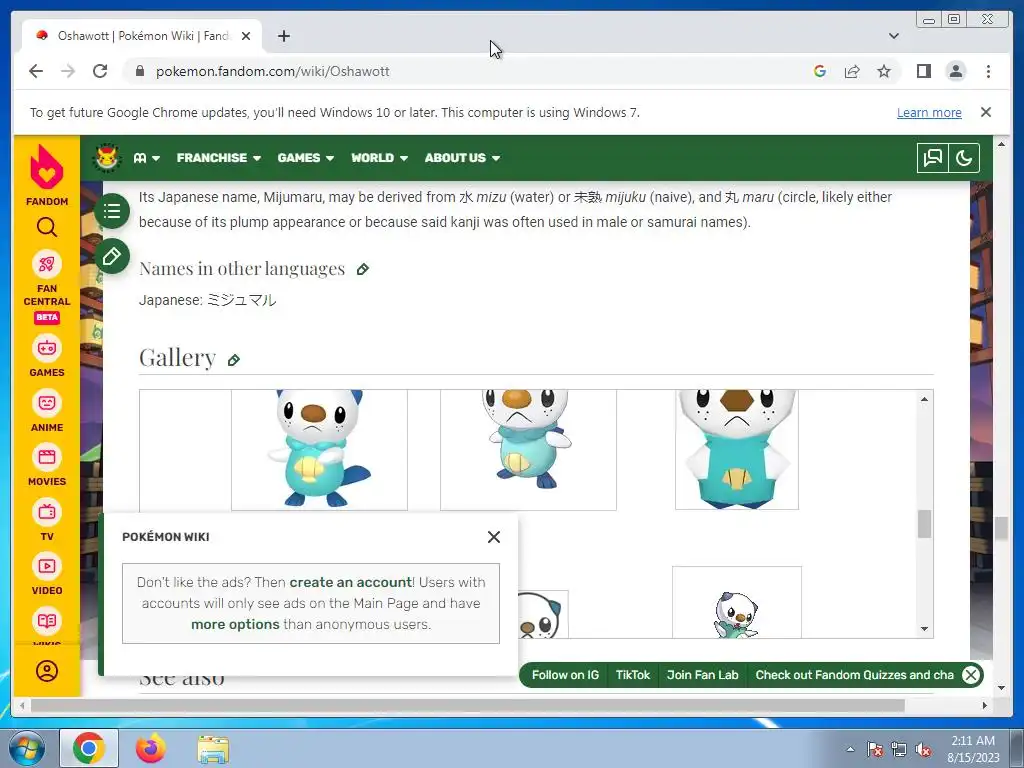Viewport: 1024px width, 768px height.
Task: Click the gallery scroll up arrow
Action: pyautogui.click(x=924, y=399)
